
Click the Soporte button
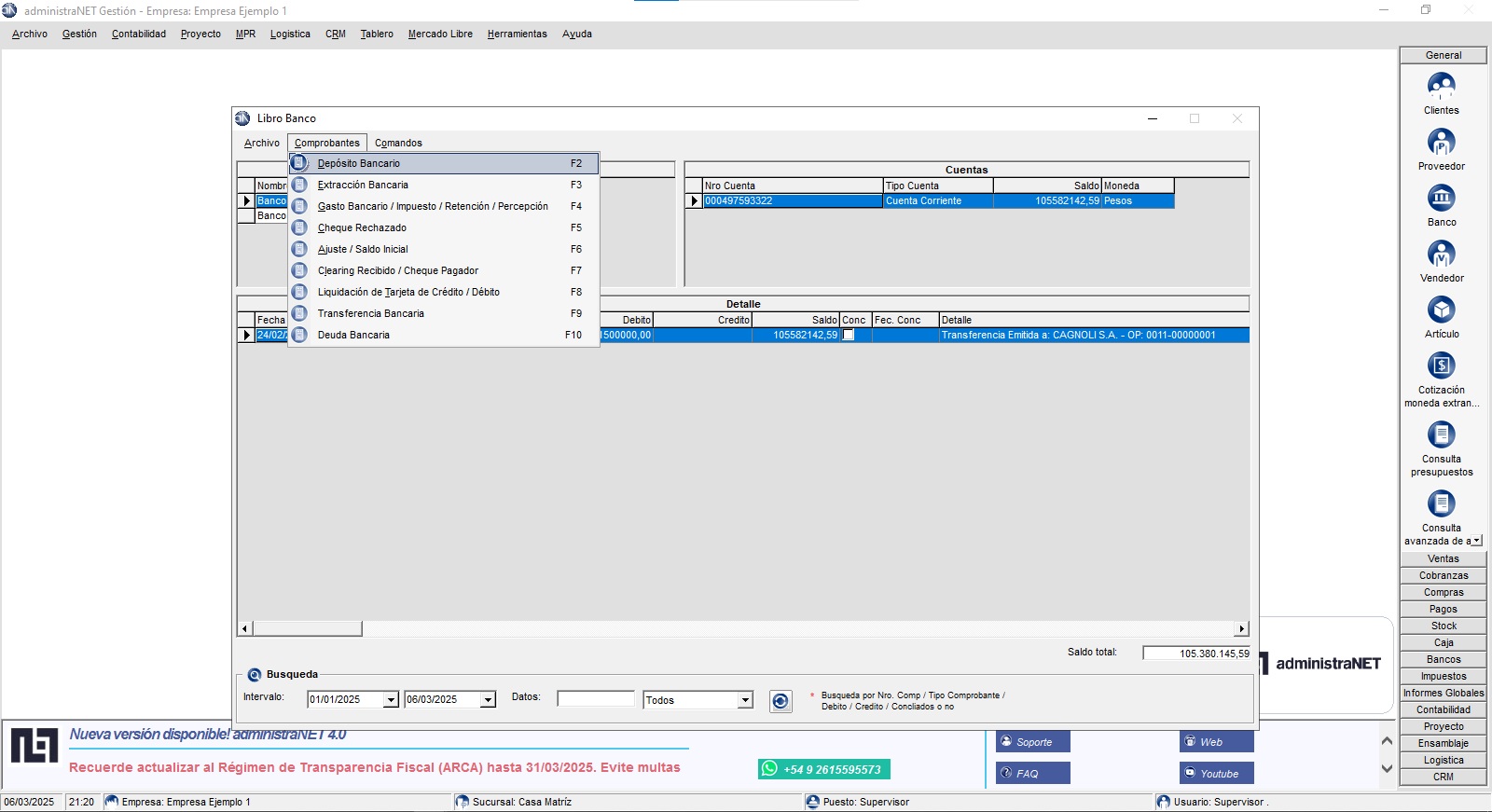point(1033,742)
